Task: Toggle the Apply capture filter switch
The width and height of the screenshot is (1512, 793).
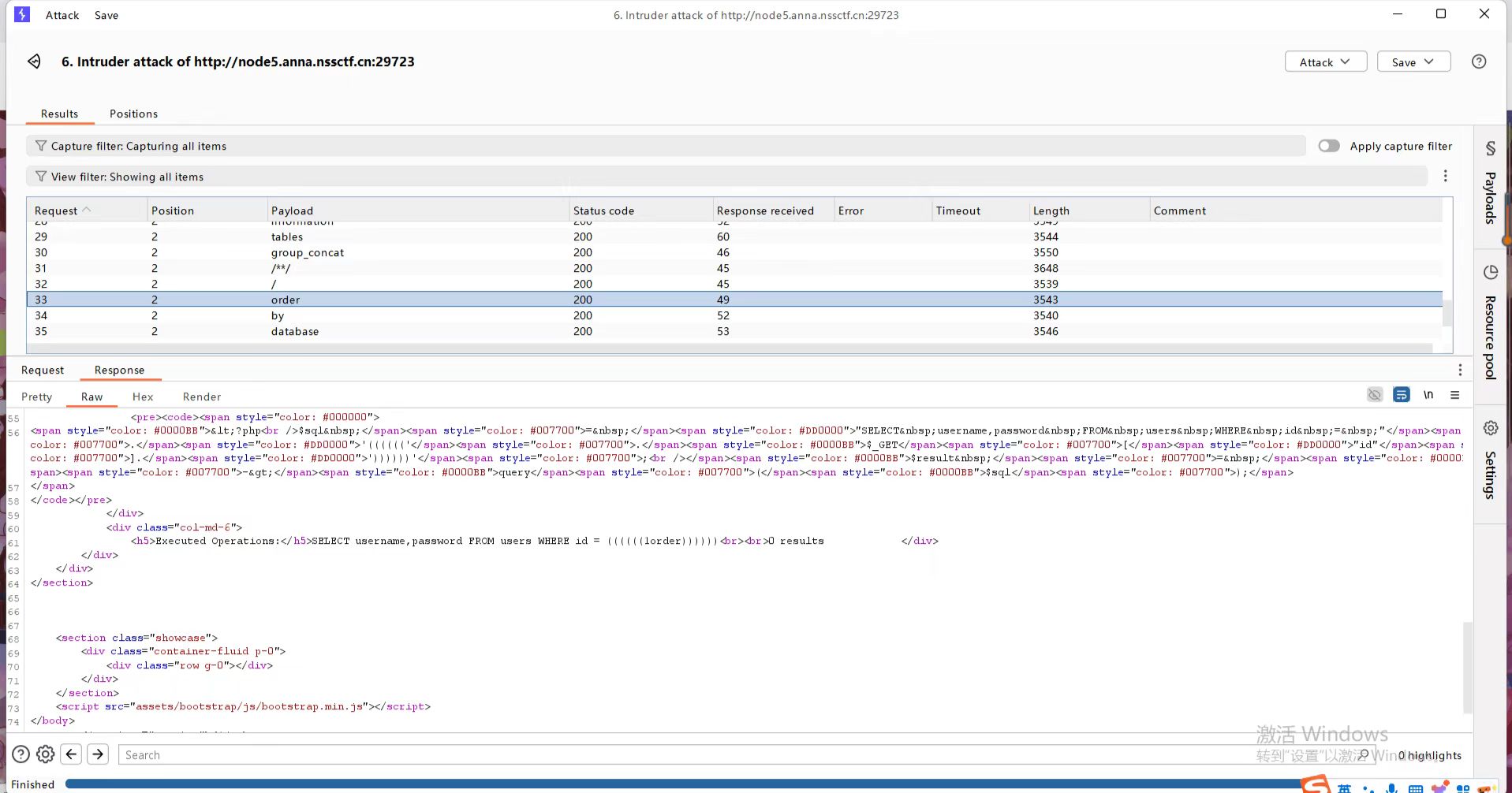Action: click(1329, 146)
